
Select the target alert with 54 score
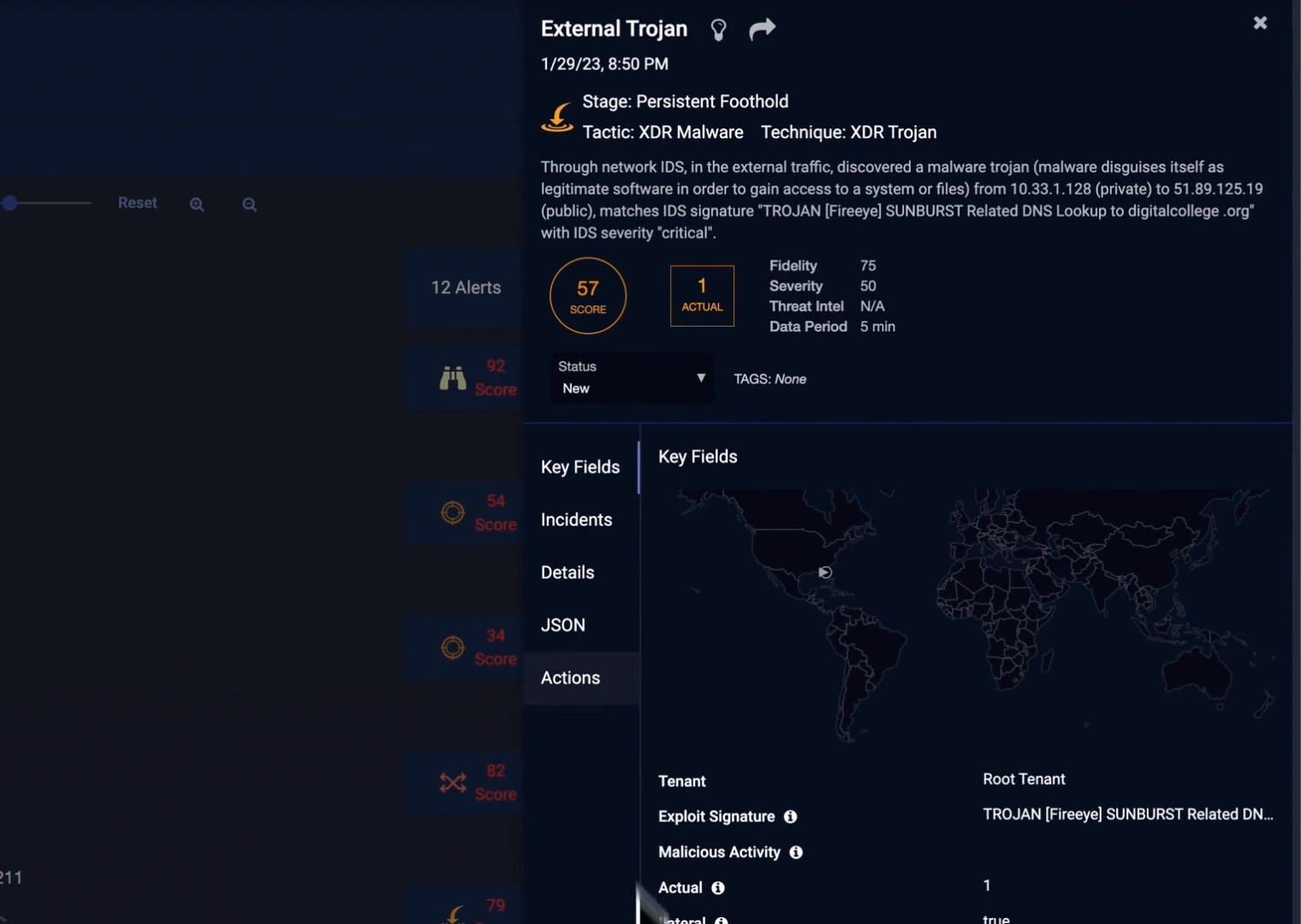pyautogui.click(x=466, y=512)
